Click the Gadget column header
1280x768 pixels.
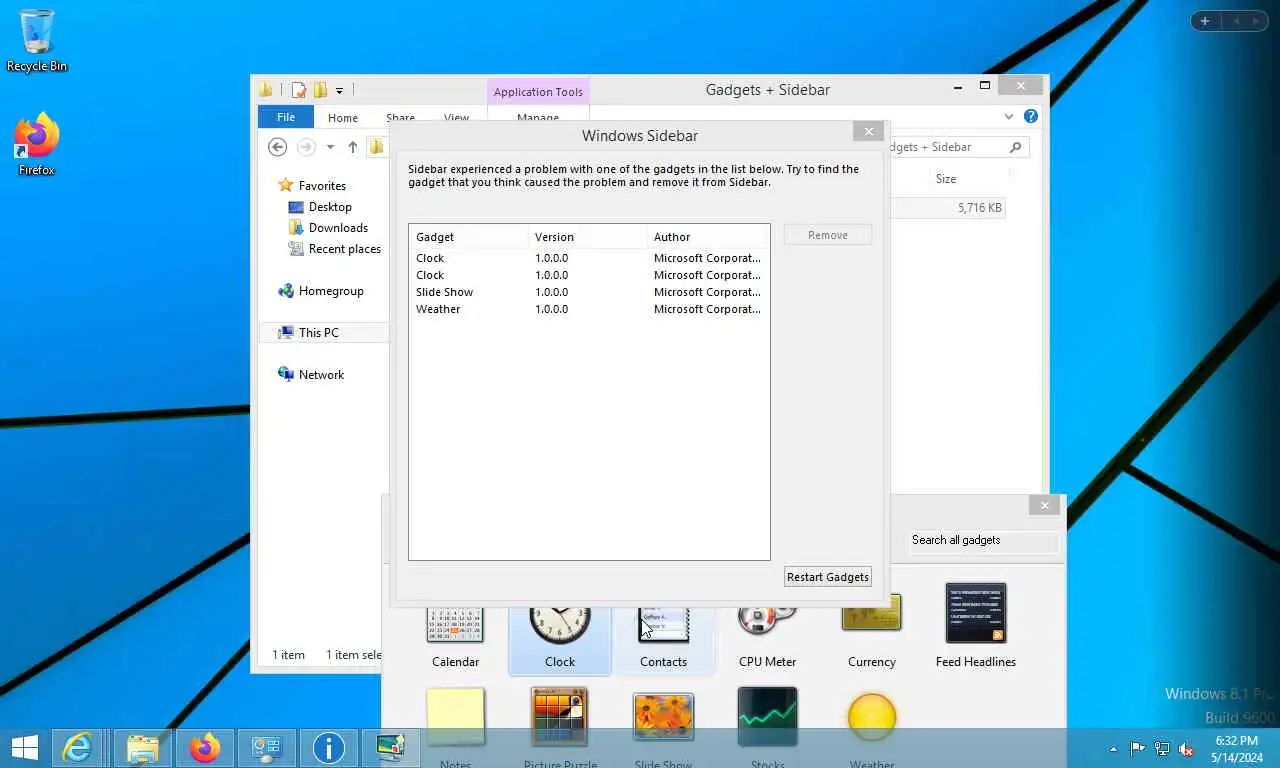pos(469,237)
